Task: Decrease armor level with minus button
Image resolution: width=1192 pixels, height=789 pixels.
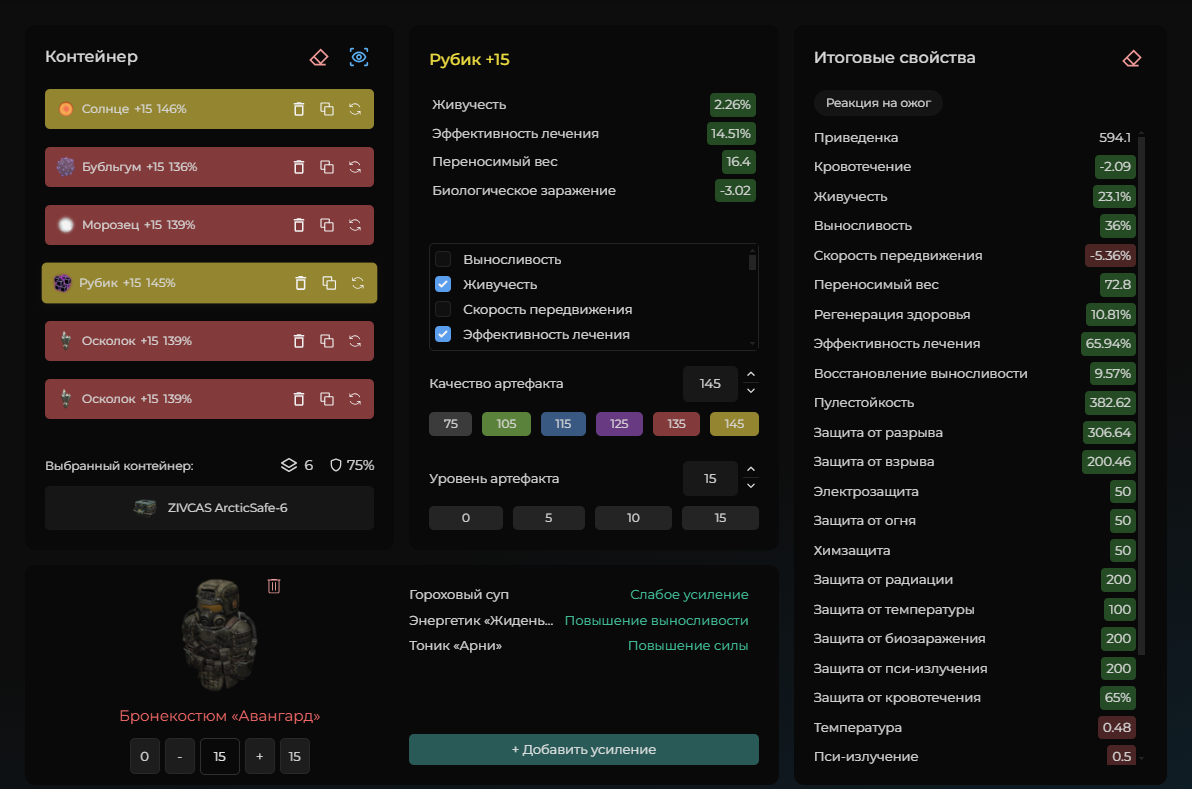Action: (x=180, y=756)
